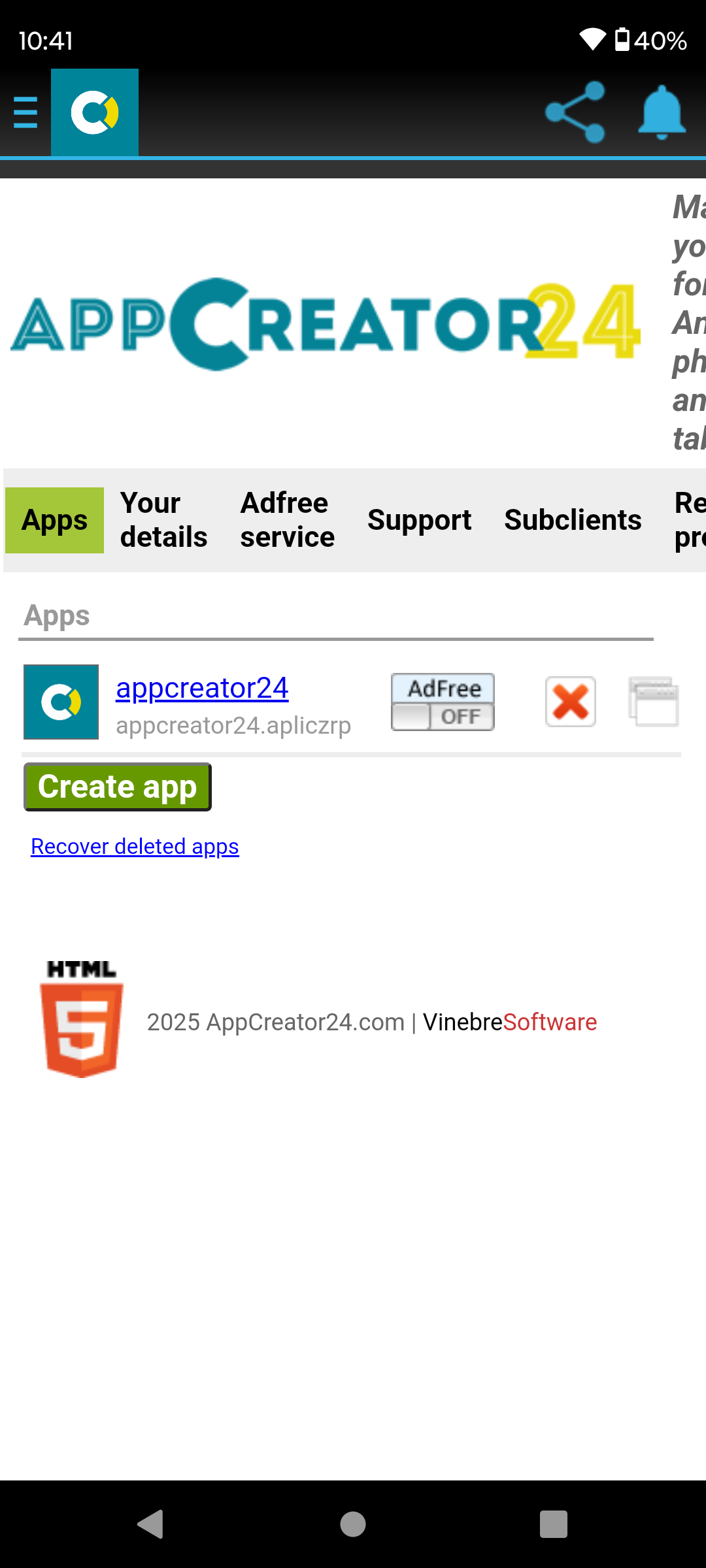Open the VinebreSoftware footer link
The image size is (706, 1568).
click(510, 1022)
